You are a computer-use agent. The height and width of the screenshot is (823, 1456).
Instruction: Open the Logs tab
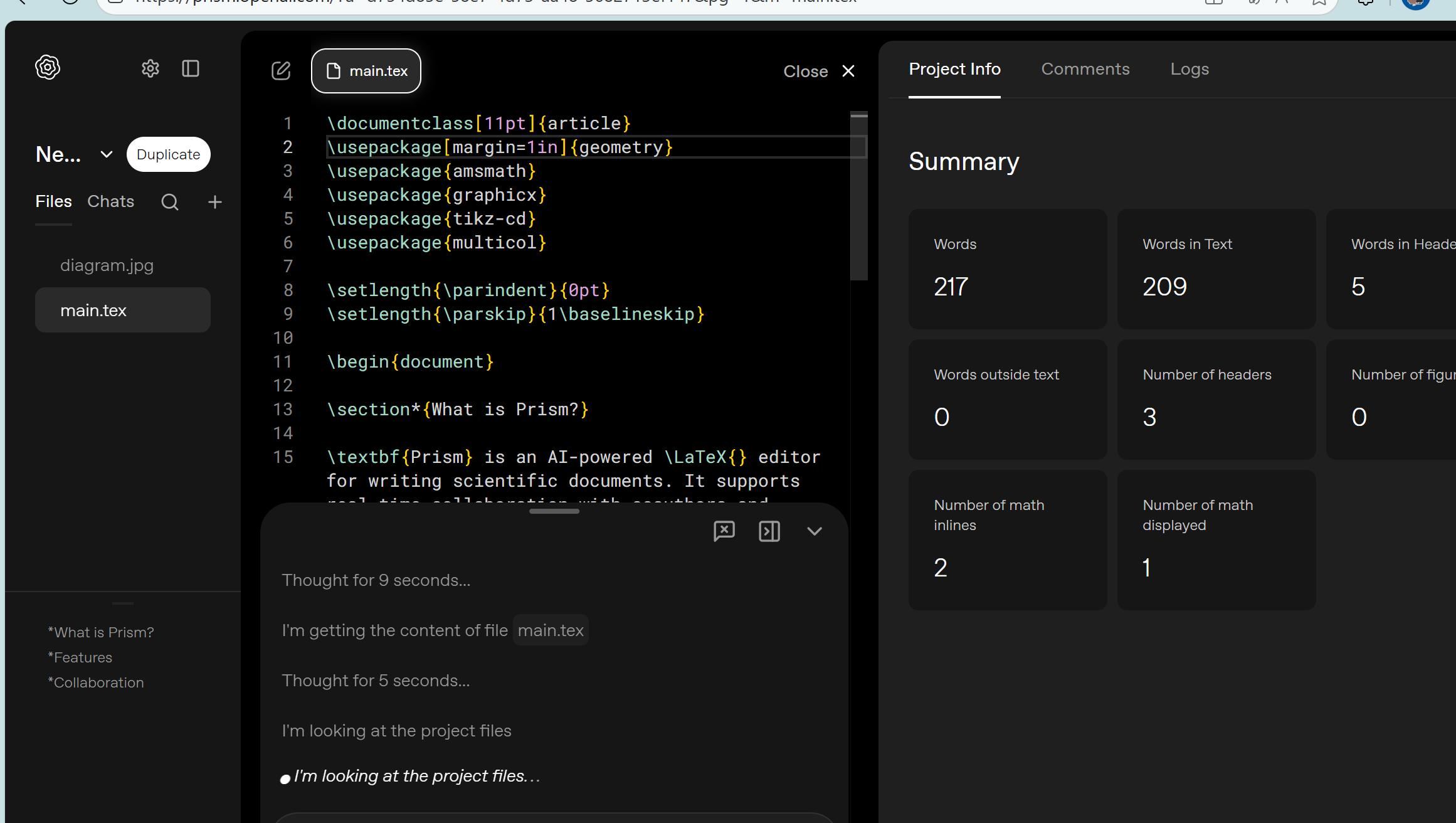(1190, 69)
